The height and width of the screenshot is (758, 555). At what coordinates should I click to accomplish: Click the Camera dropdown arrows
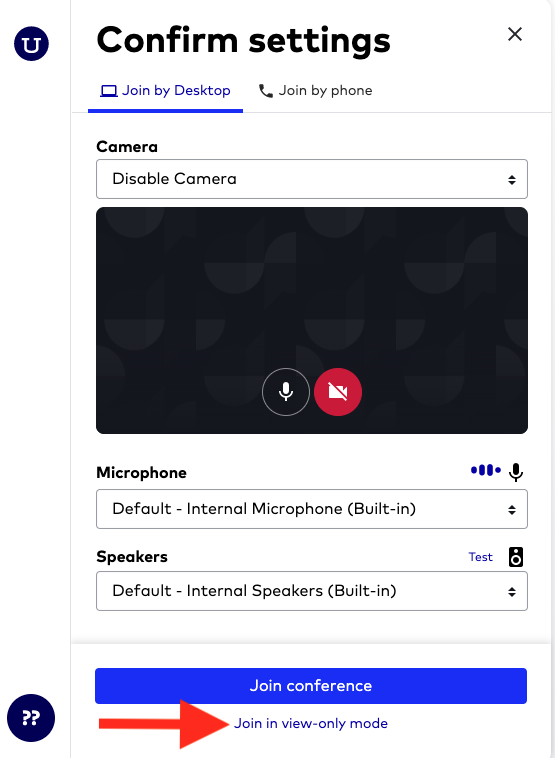[511, 180]
